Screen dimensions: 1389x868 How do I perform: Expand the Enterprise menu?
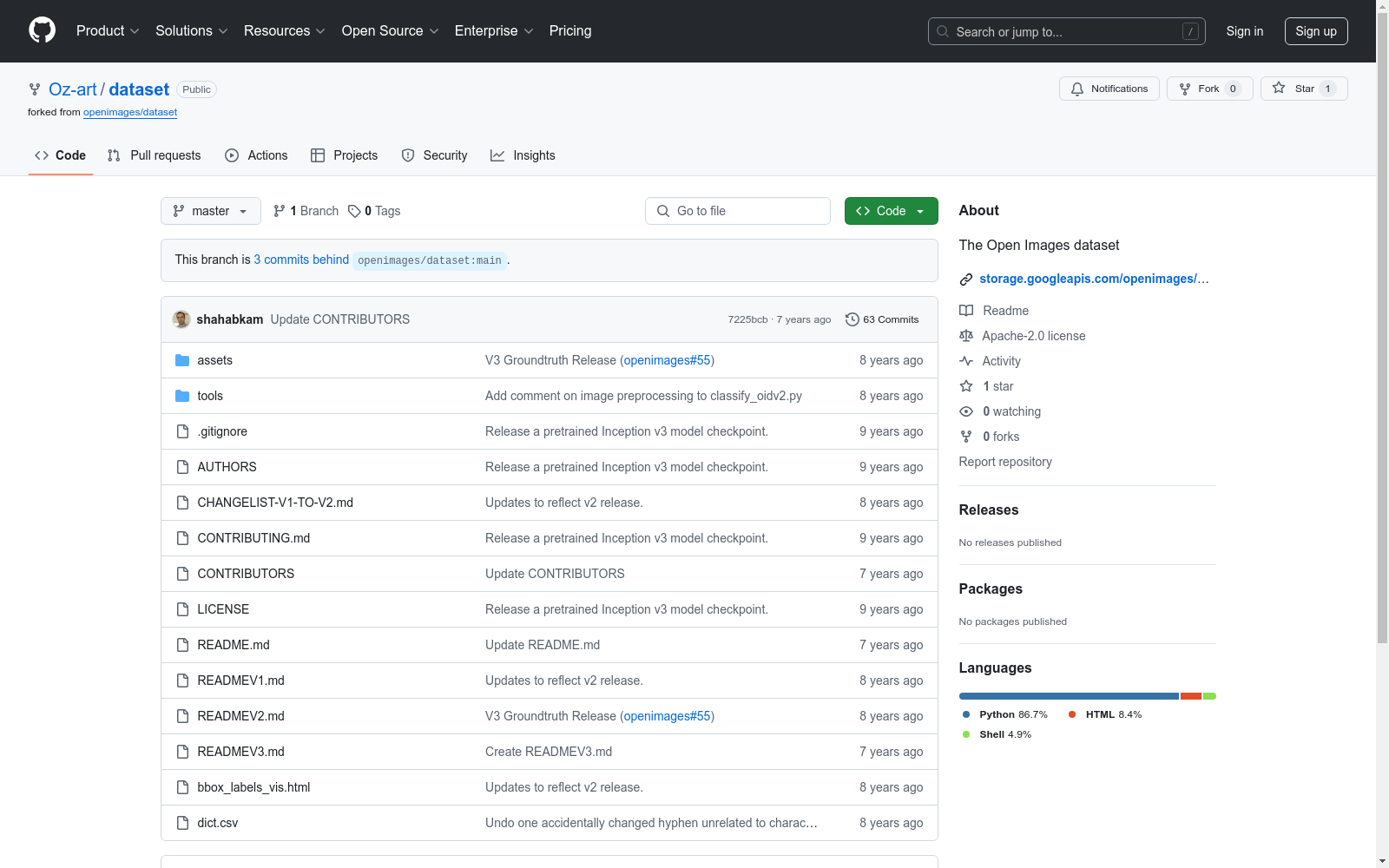click(494, 31)
